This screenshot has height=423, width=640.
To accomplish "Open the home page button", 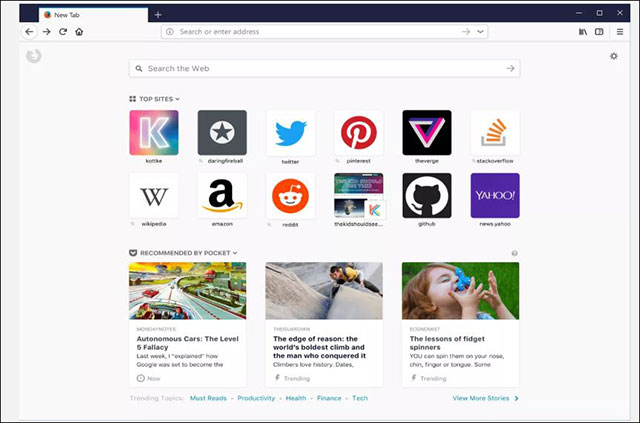I will [79, 32].
